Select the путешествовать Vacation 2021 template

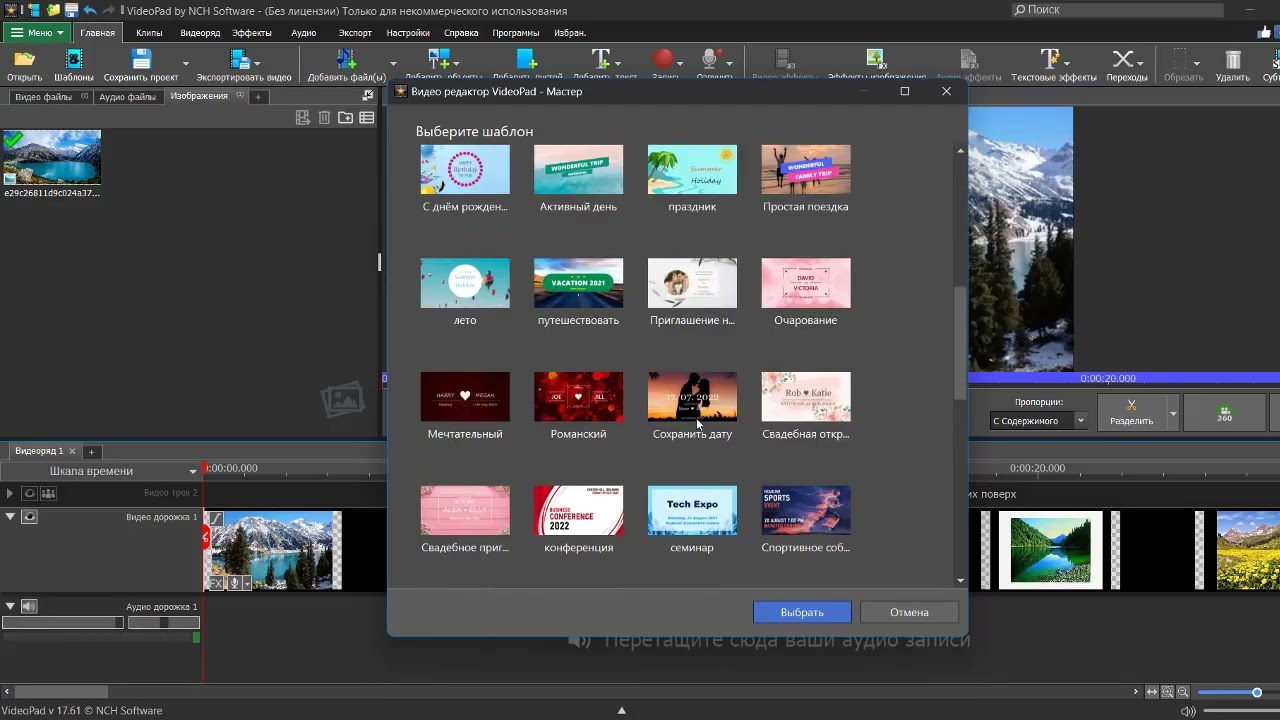click(x=578, y=292)
